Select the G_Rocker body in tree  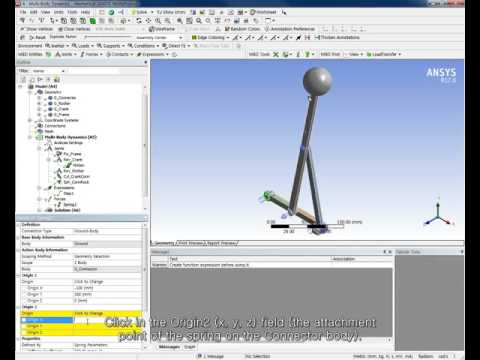(62, 103)
